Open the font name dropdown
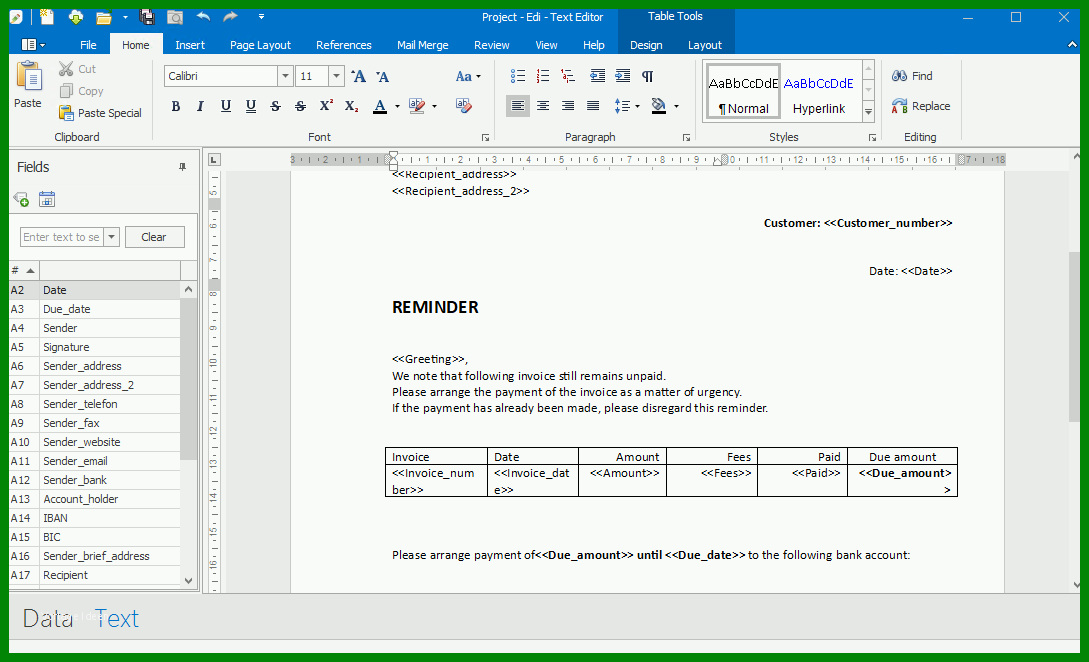The width and height of the screenshot is (1089, 662). [x=285, y=76]
